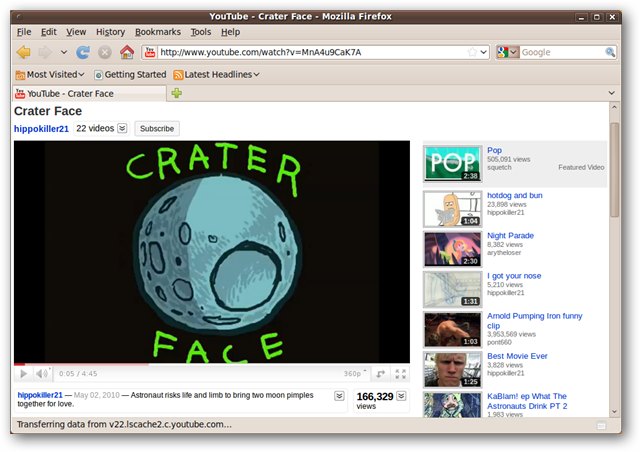
Task: Click the status bar icon at bottom right
Action: pyautogui.click(x=601, y=425)
